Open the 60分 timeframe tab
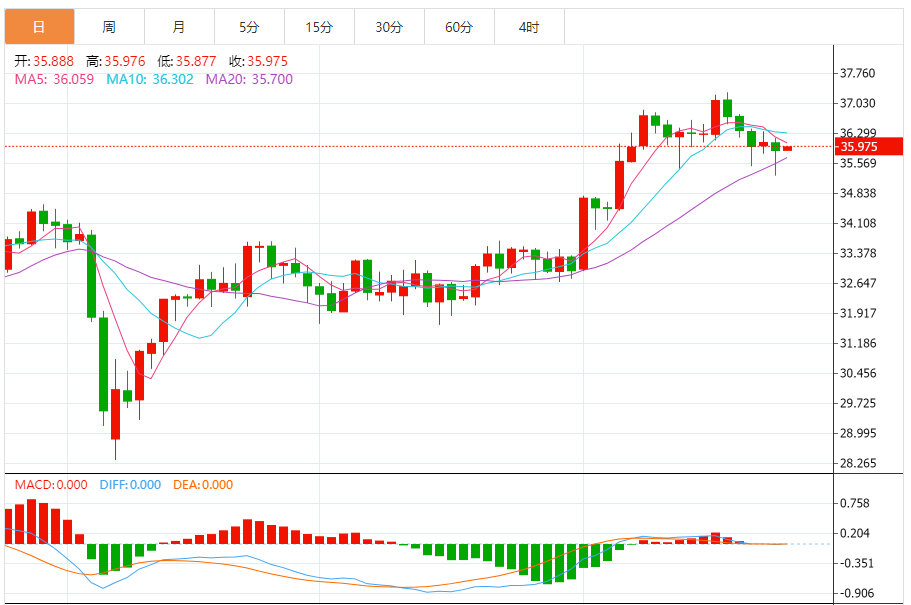Viewport: 911px width, 605px height. point(459,27)
